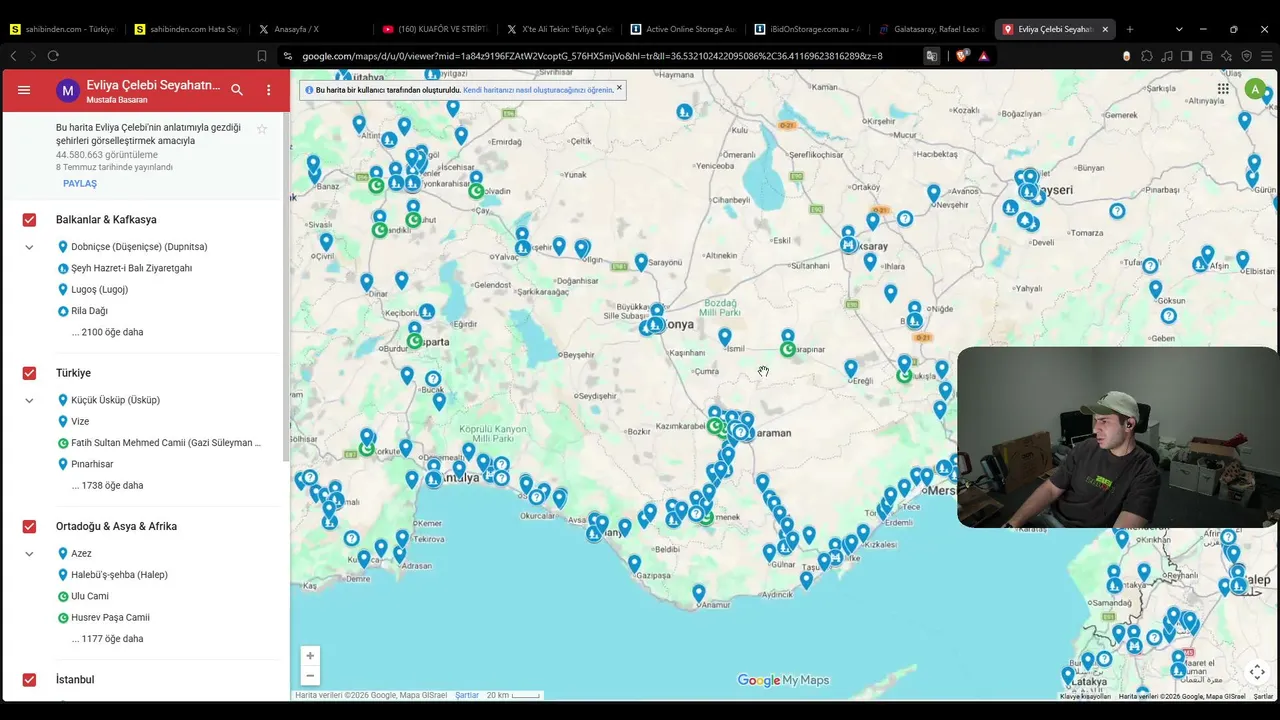The height and width of the screenshot is (720, 1280).
Task: Uncheck the İstanbul layer
Action: click(29, 680)
